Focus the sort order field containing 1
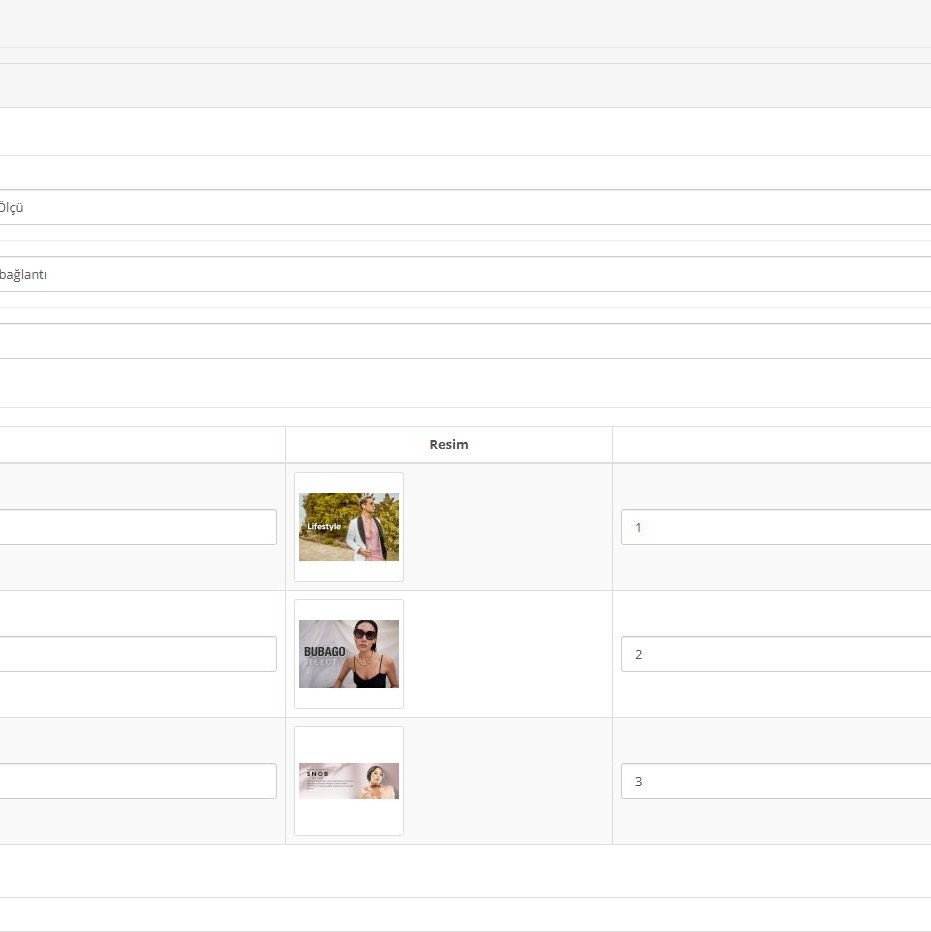Viewport: 931px width, 932px height. point(776,527)
